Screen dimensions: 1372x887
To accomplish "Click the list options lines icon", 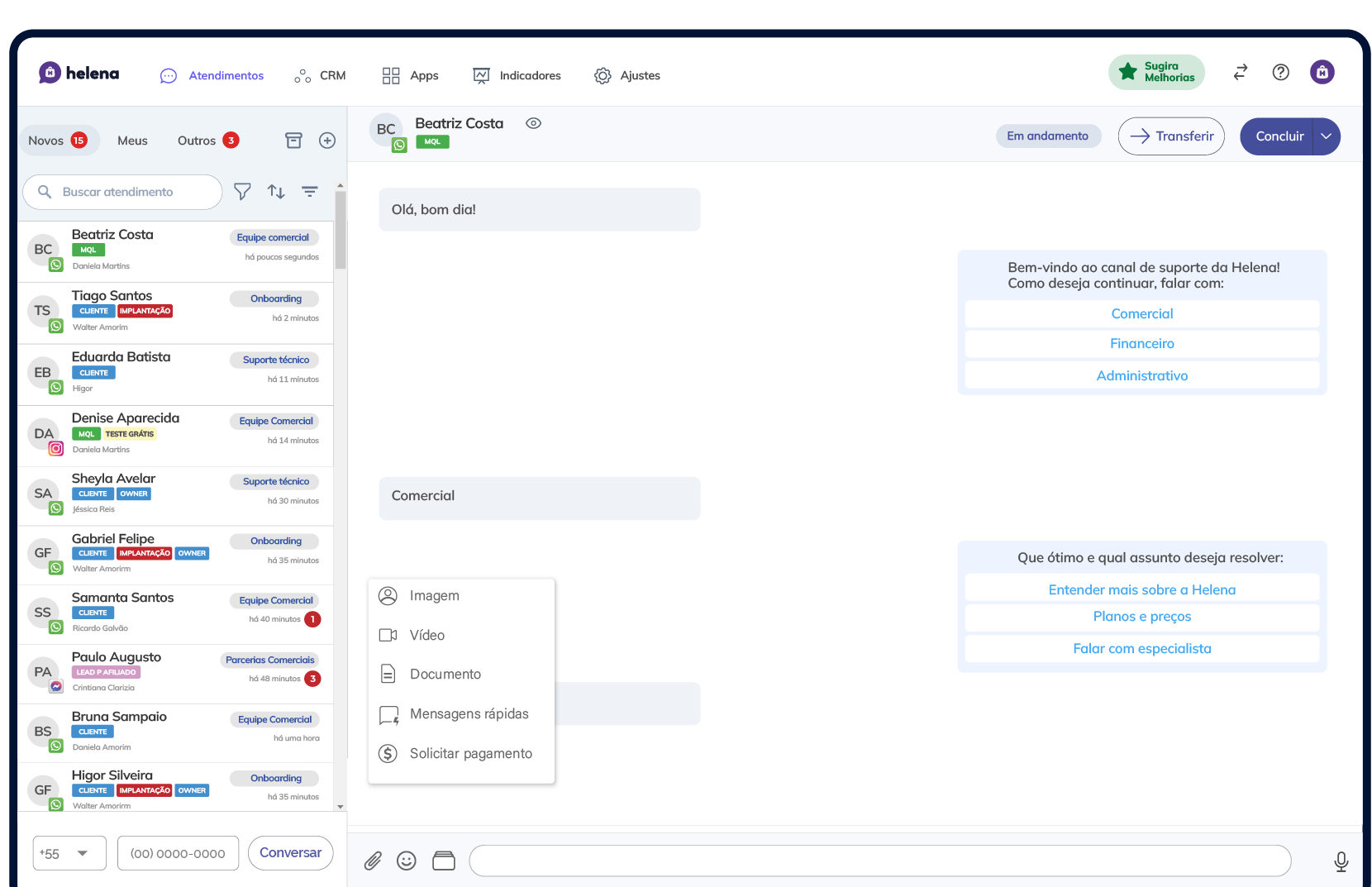I will tap(310, 192).
